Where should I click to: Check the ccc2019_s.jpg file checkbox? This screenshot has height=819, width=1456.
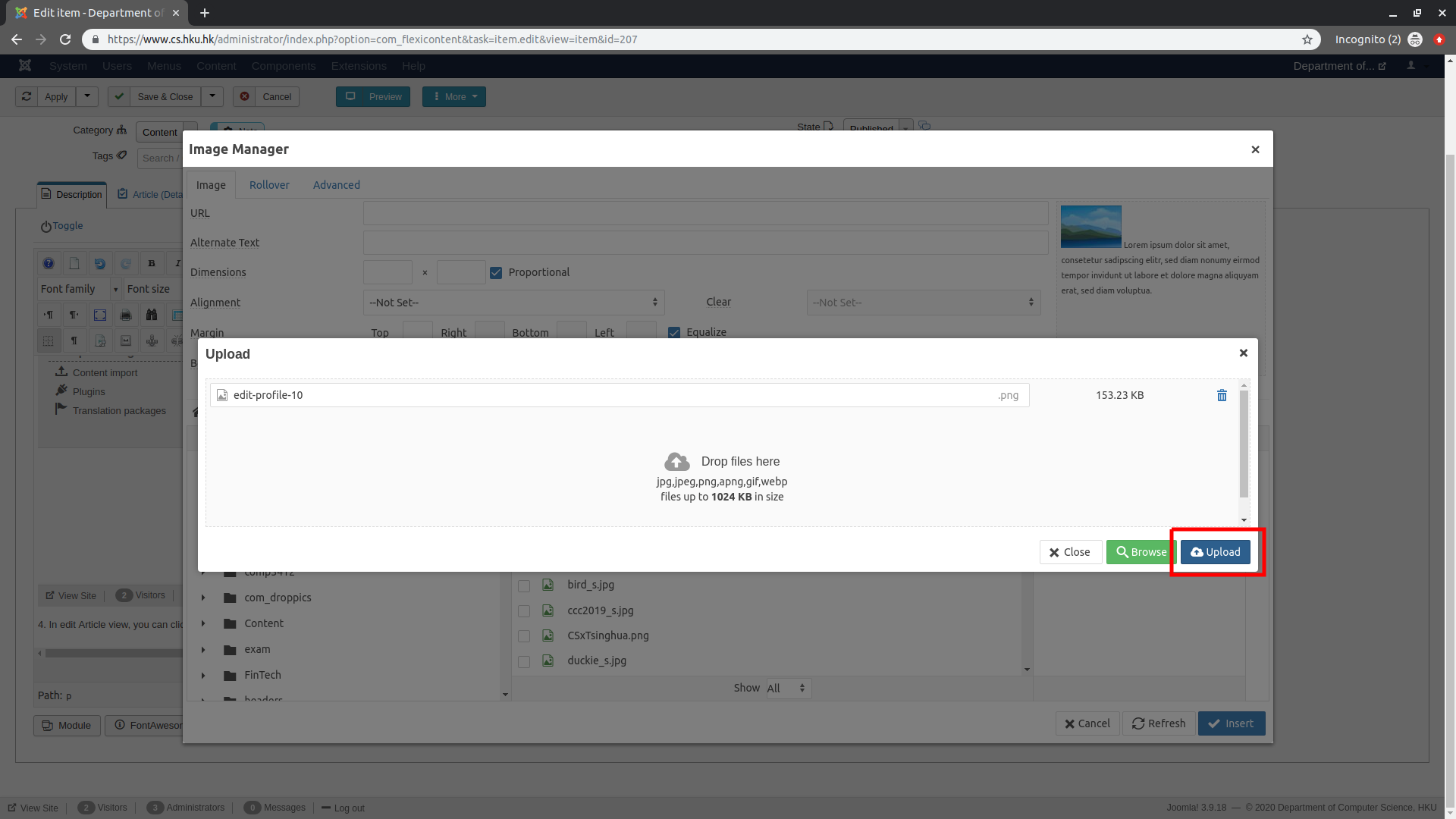(524, 611)
